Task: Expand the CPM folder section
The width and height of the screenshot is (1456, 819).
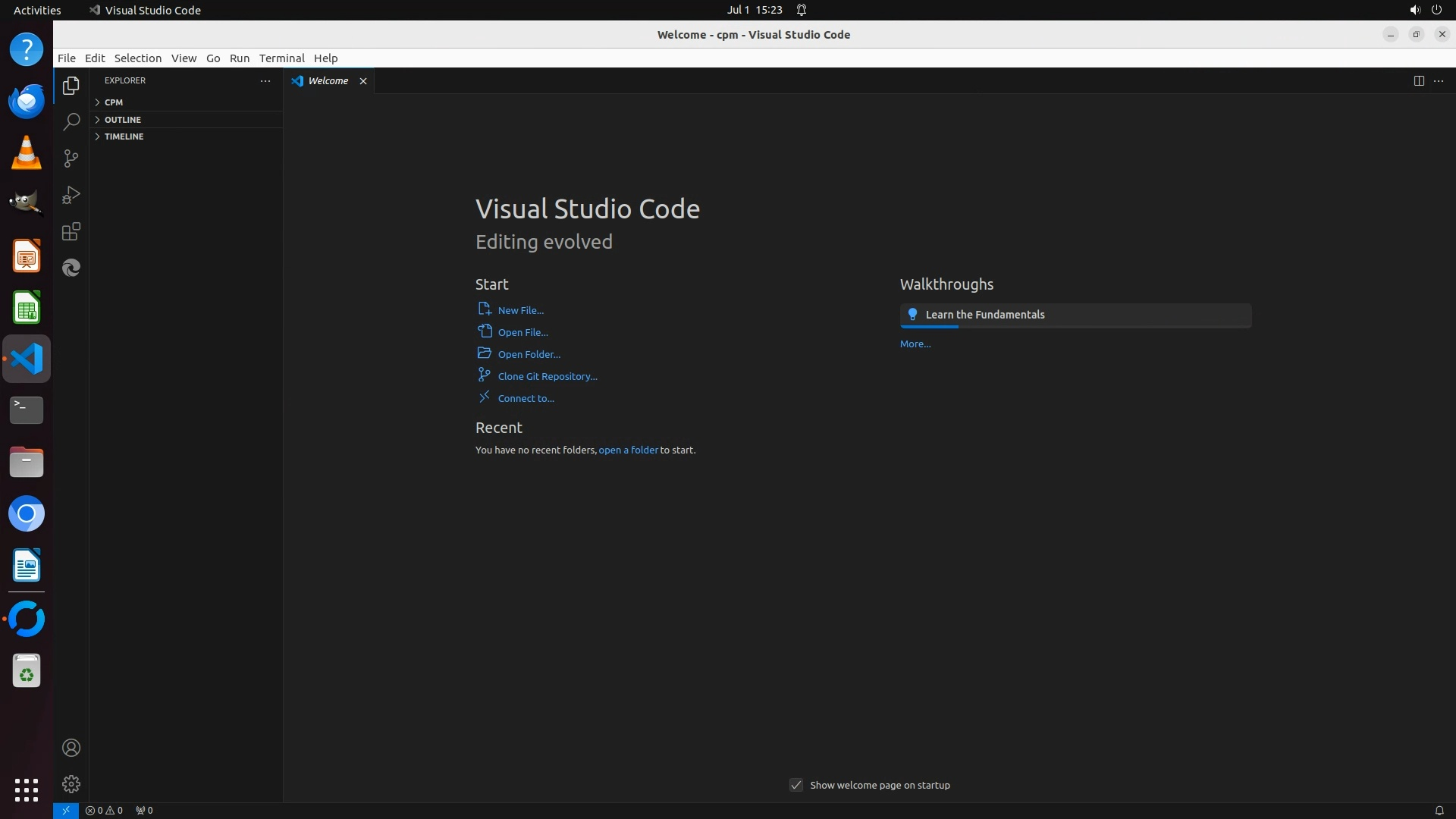Action: tap(114, 102)
